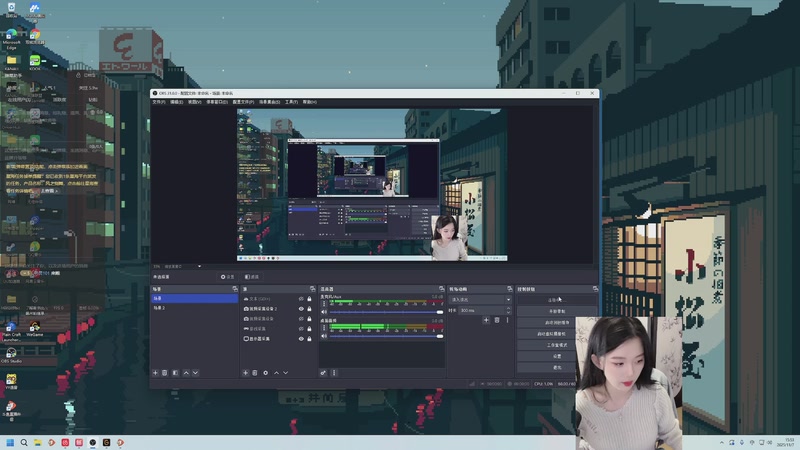Viewport: 800px width, 450px height.
Task: Open the 场景集合(S) menu
Action: tap(269, 102)
